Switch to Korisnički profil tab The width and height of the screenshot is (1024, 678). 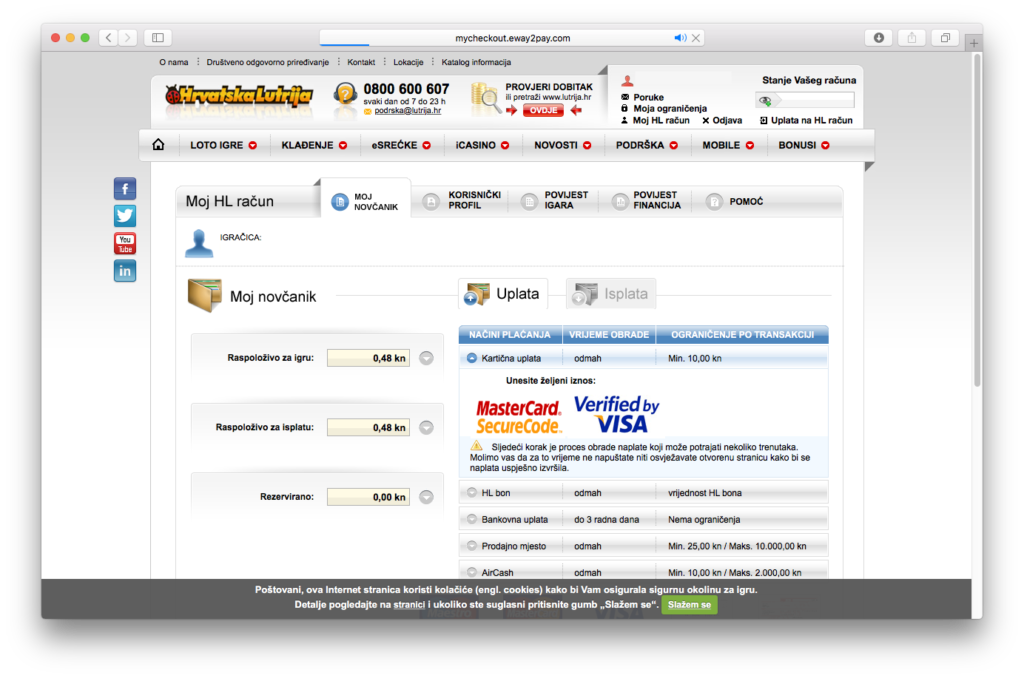[x=462, y=201]
